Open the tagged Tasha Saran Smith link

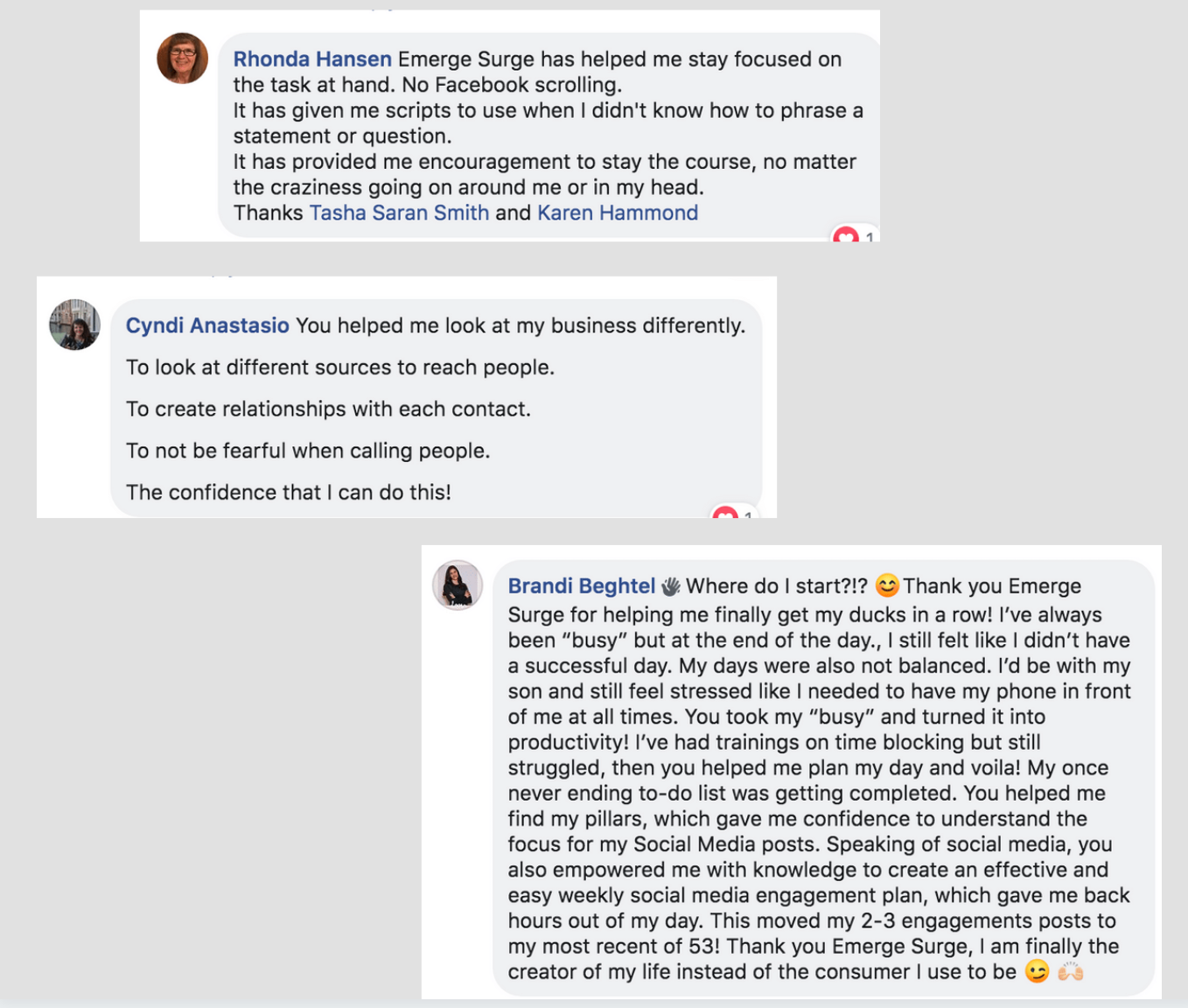point(399,213)
